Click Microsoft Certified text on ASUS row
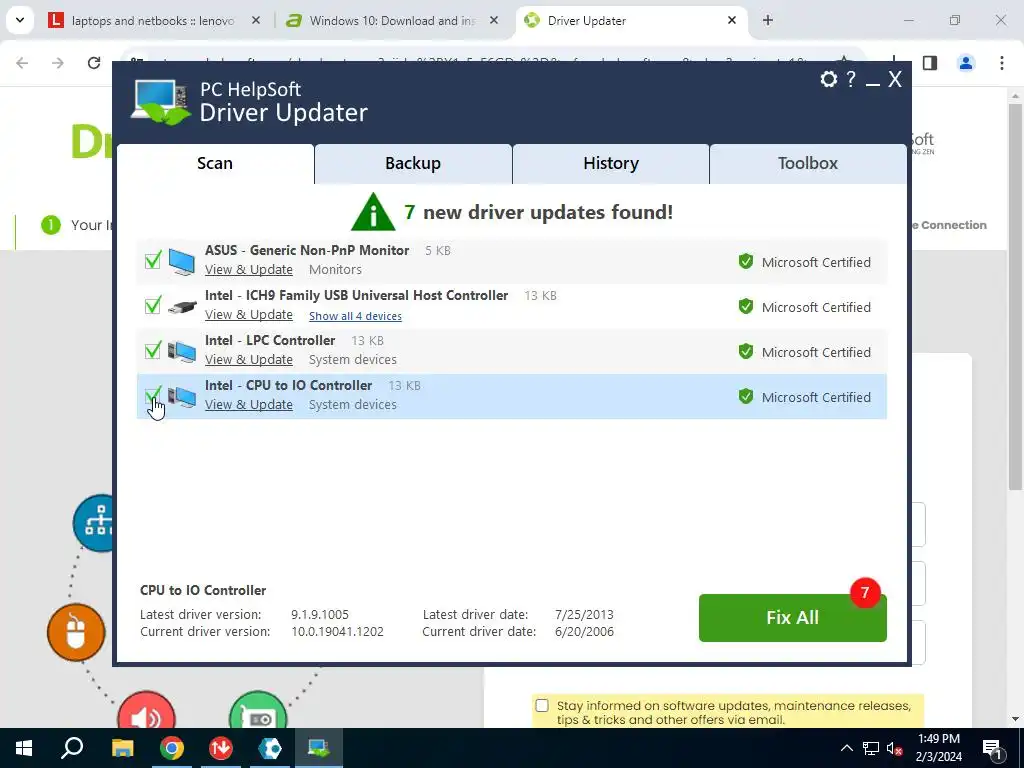This screenshot has height=768, width=1024. [x=816, y=262]
